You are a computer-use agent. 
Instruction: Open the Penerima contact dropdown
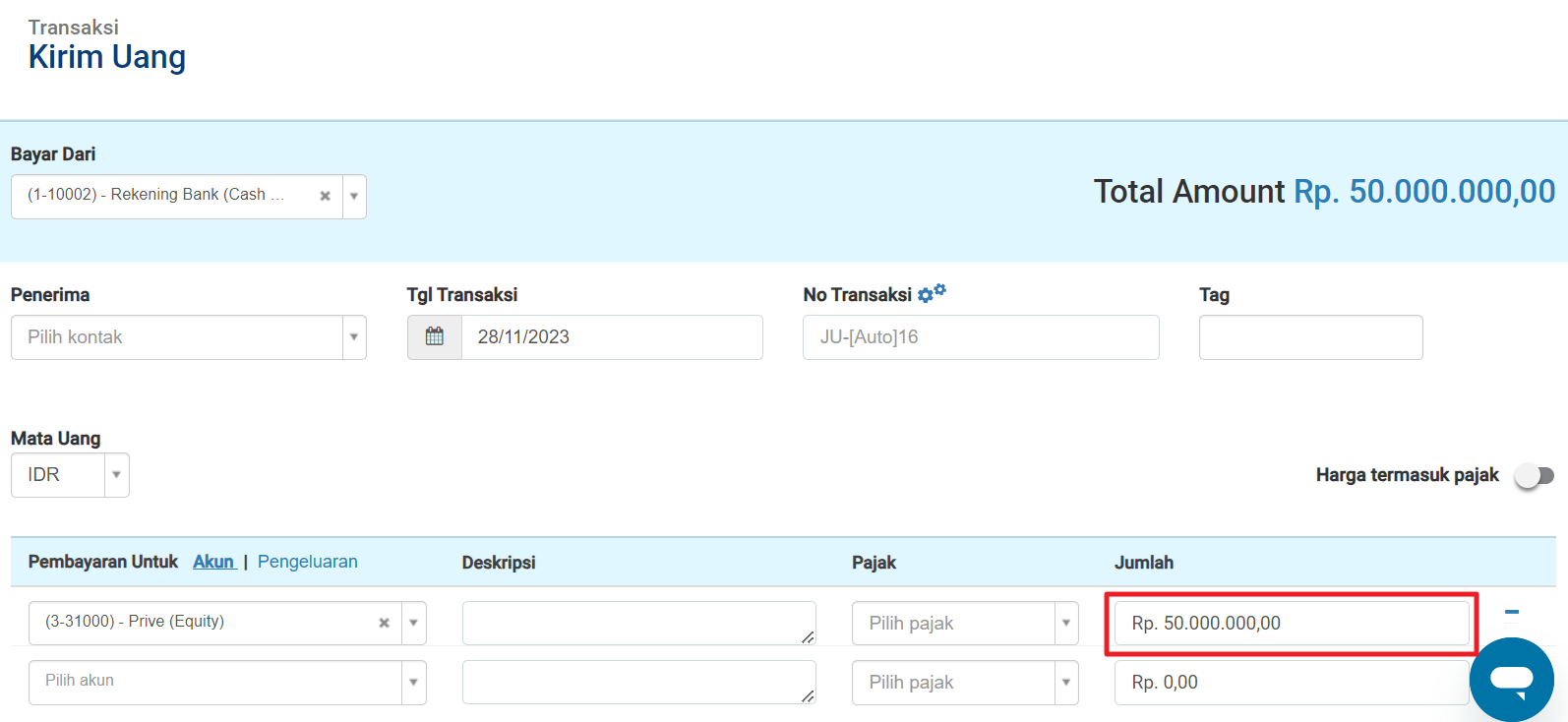tap(189, 337)
